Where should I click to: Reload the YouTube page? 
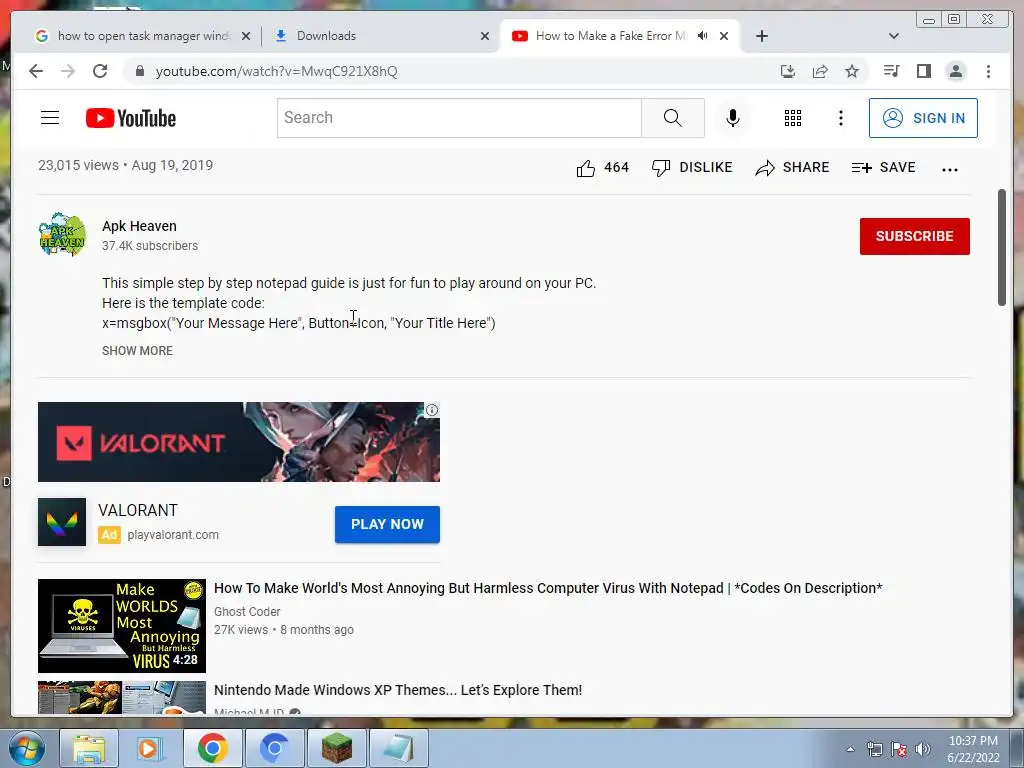[100, 71]
